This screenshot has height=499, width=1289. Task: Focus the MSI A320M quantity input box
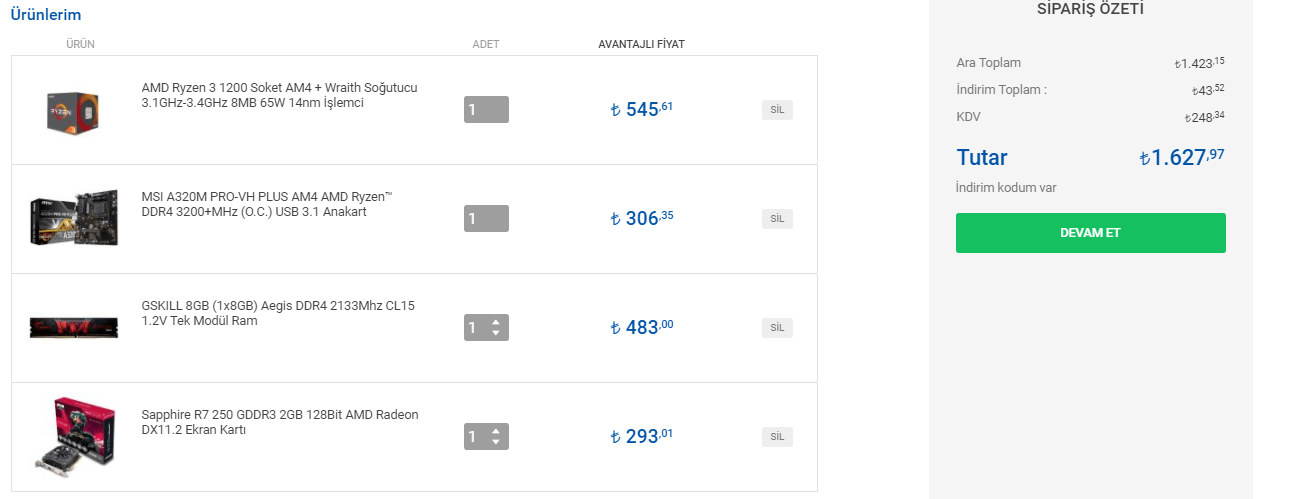pos(486,218)
